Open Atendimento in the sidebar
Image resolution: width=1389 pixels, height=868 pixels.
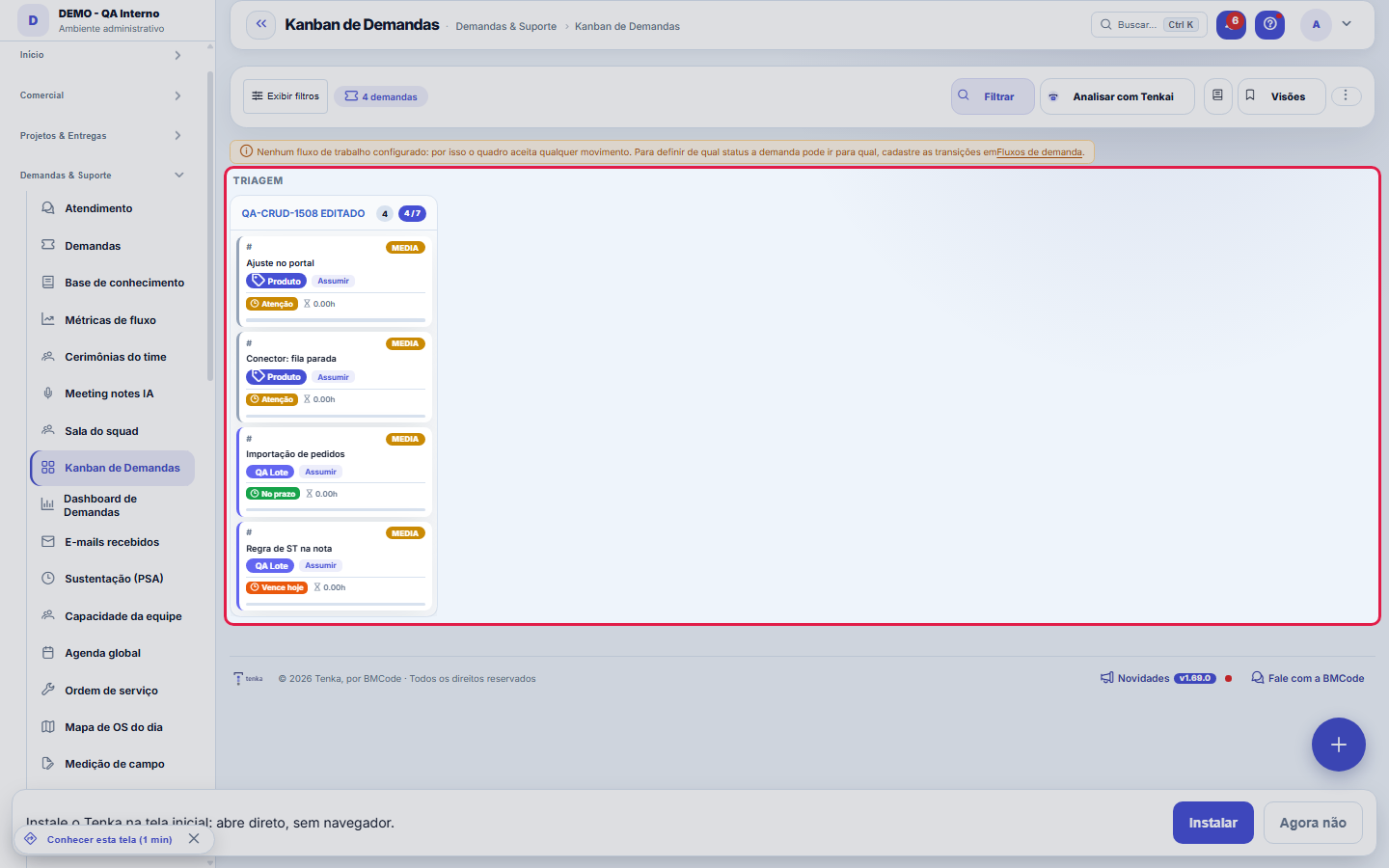click(x=111, y=208)
